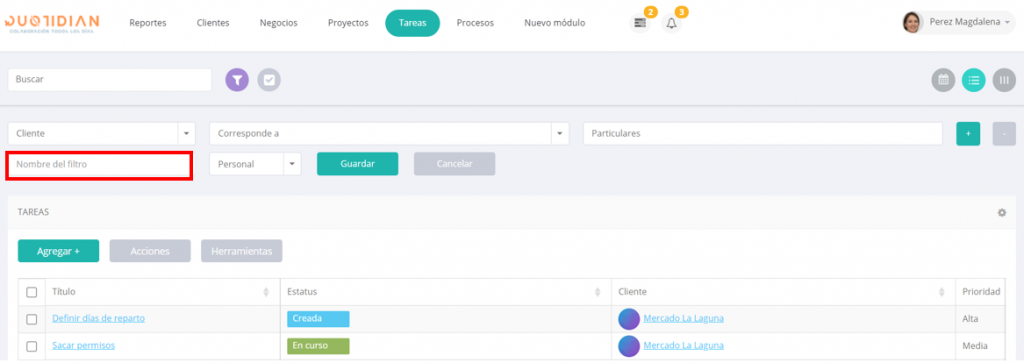Check the Sacar permisos row
Screen dimensions: 1024x363
[31, 346]
